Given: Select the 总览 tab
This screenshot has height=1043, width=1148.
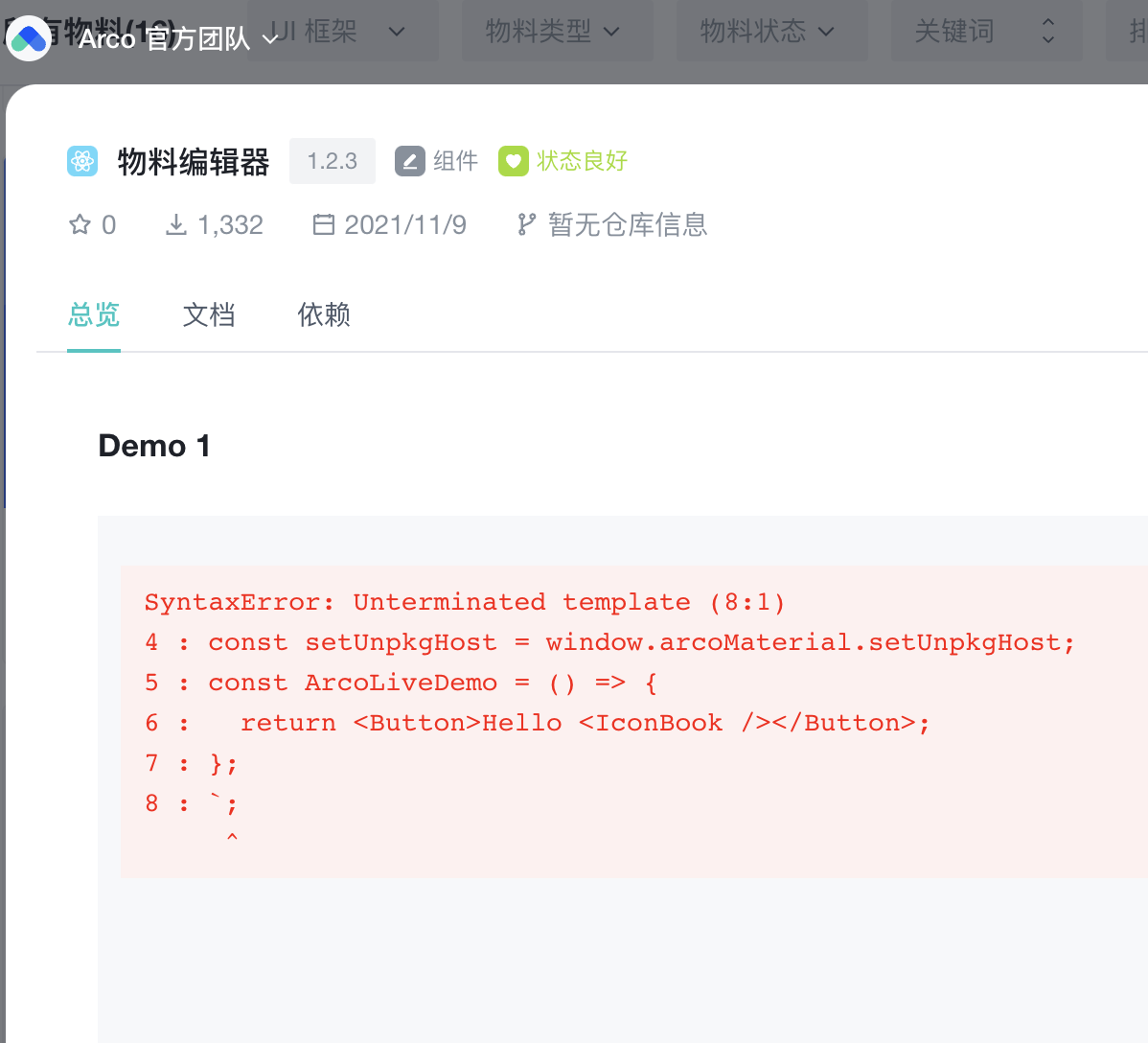Looking at the screenshot, I should 94,315.
